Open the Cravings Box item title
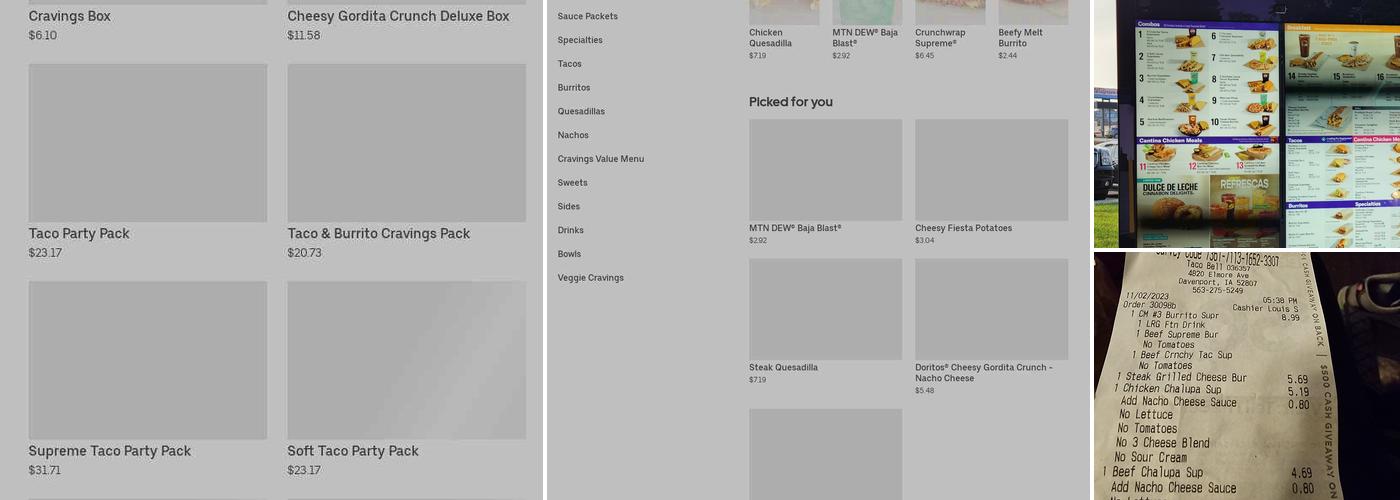The height and width of the screenshot is (500, 1400). click(x=70, y=16)
